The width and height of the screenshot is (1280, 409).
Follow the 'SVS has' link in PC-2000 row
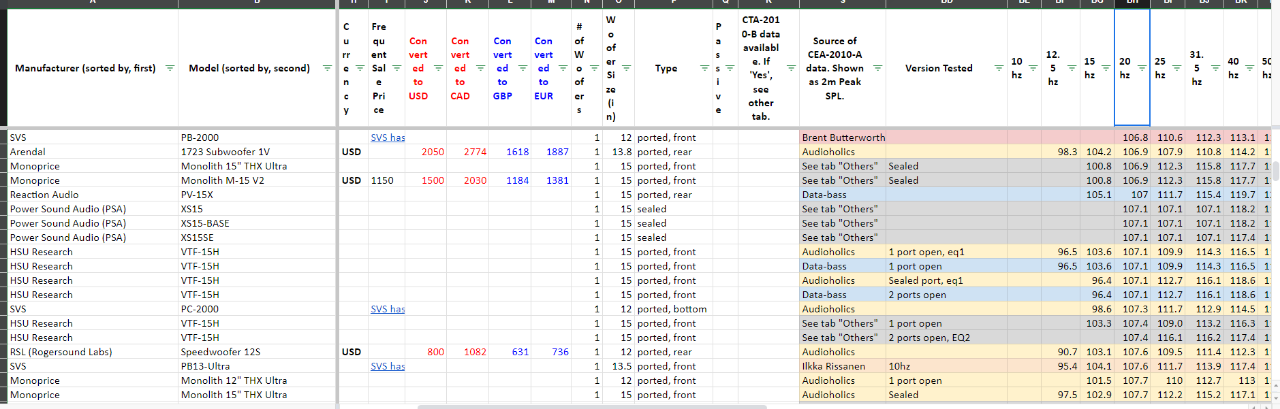[x=387, y=309]
